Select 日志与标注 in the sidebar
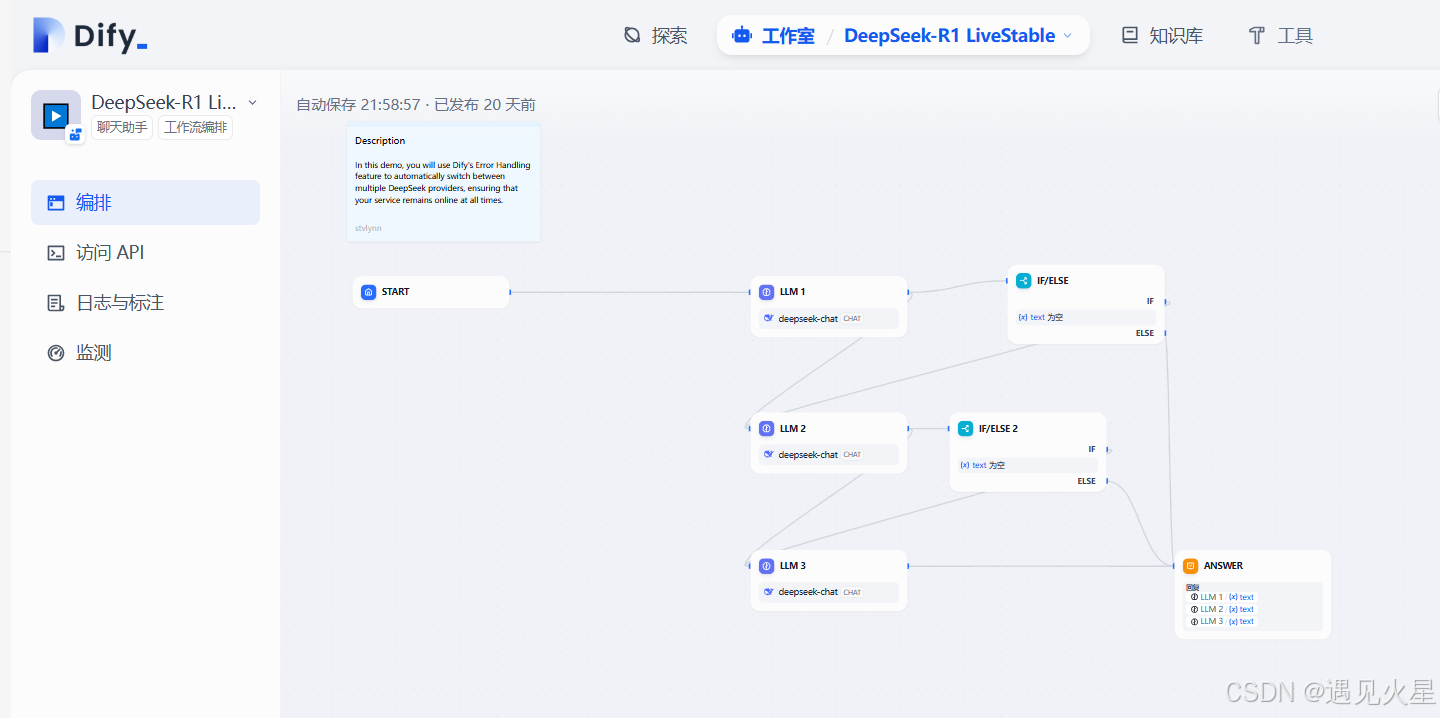The height and width of the screenshot is (718, 1440). pos(145,302)
